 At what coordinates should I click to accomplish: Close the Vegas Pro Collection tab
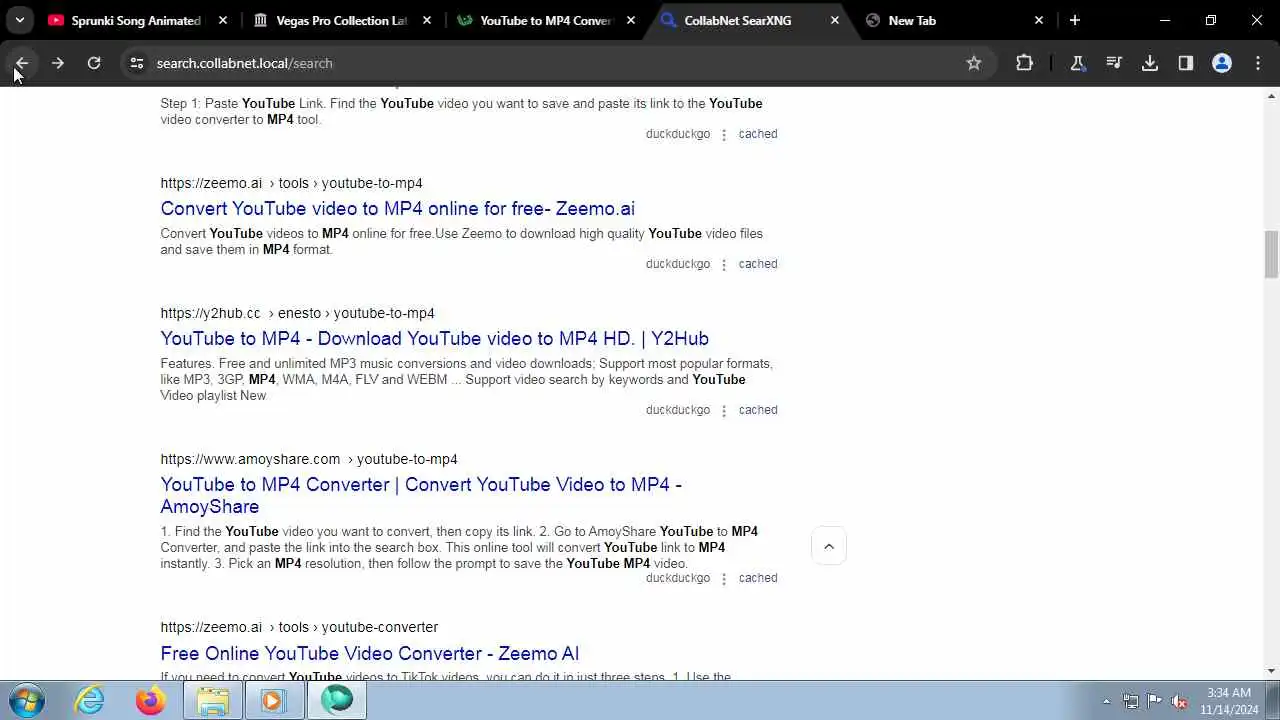[427, 20]
